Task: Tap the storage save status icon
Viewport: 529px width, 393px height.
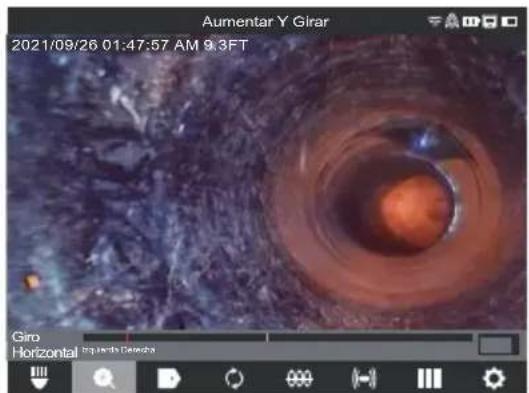Action: pyautogui.click(x=490, y=22)
